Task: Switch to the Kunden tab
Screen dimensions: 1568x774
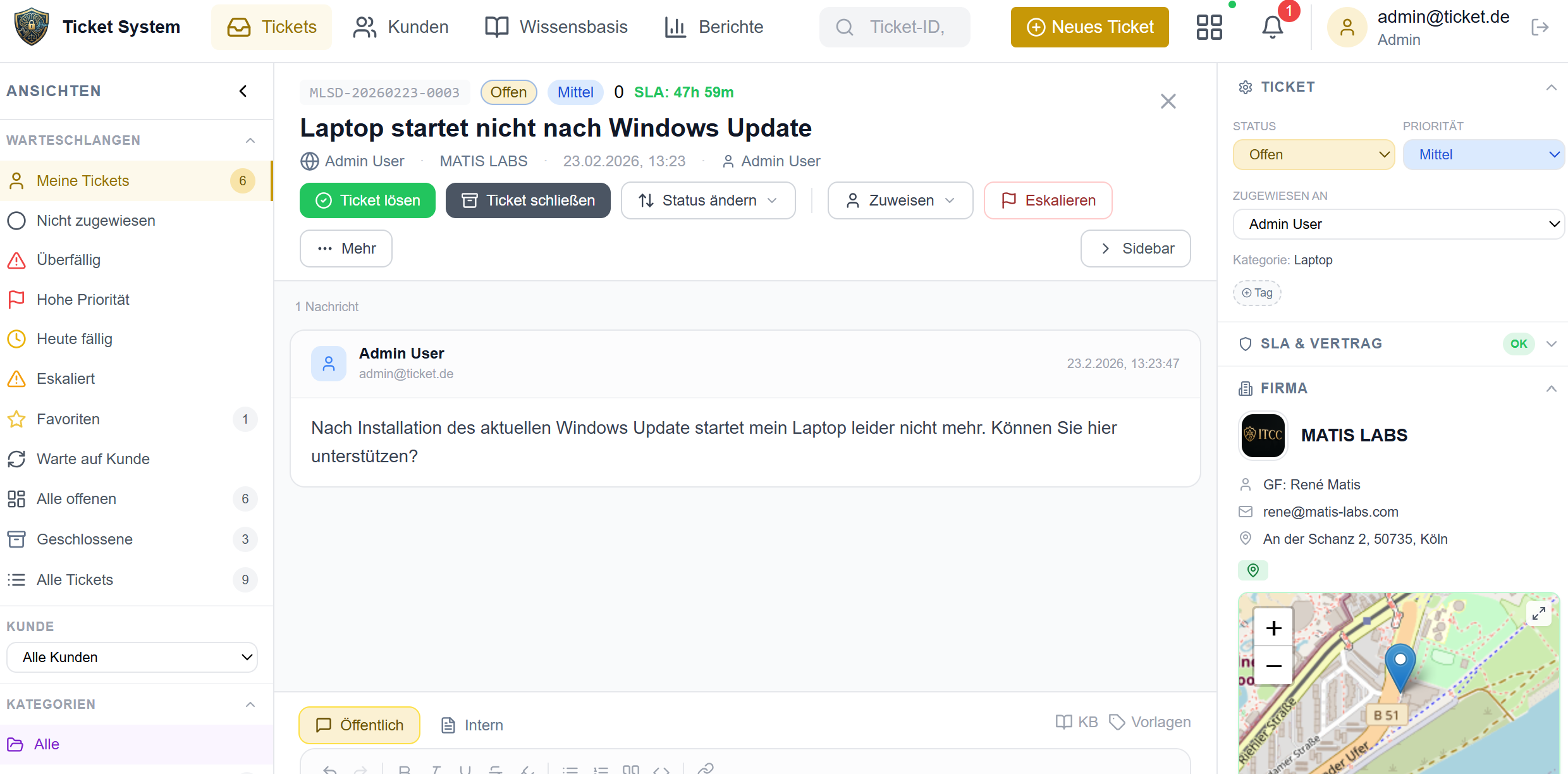Action: coord(400,27)
